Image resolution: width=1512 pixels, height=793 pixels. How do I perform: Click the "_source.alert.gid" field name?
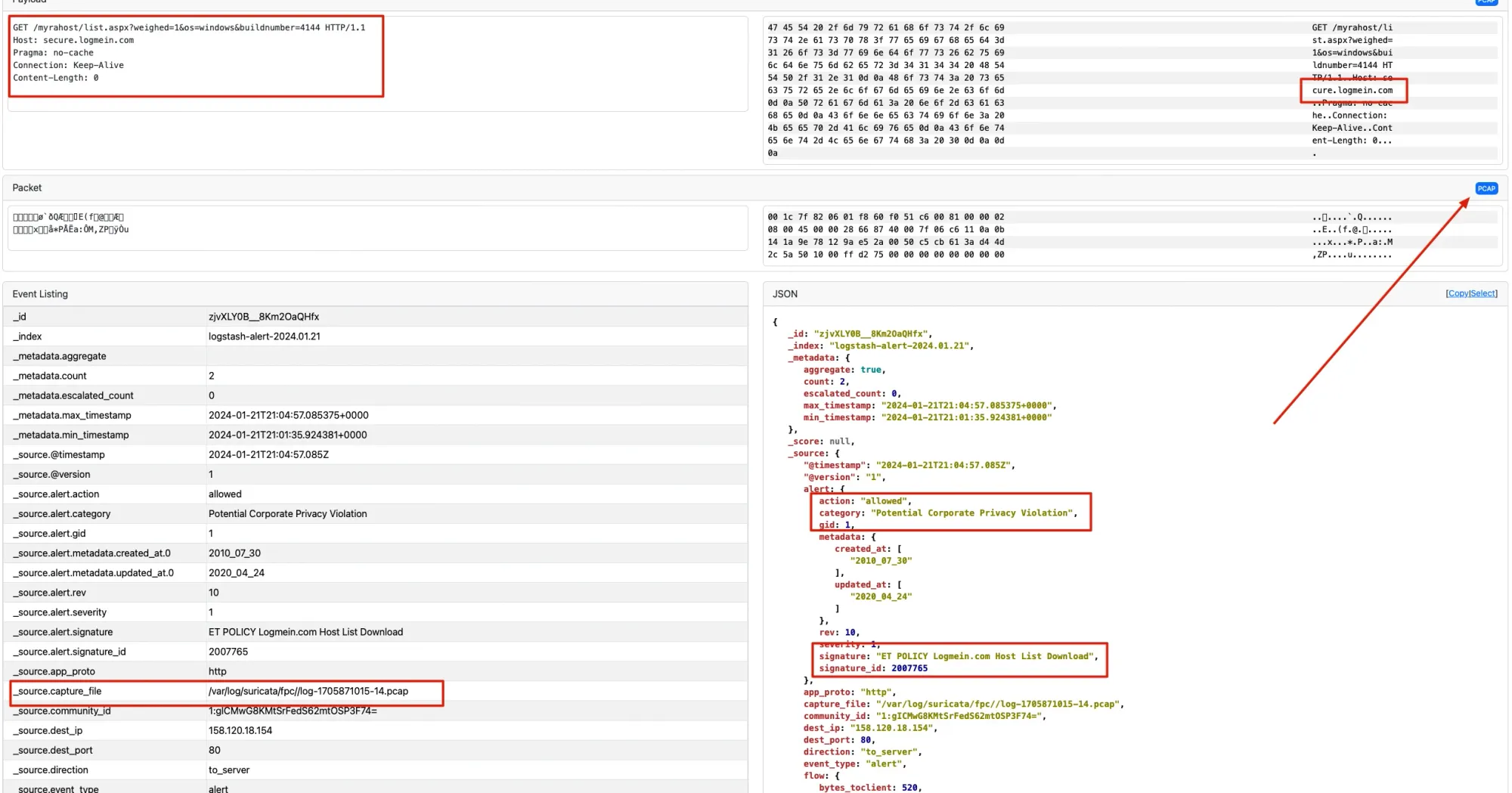(49, 533)
